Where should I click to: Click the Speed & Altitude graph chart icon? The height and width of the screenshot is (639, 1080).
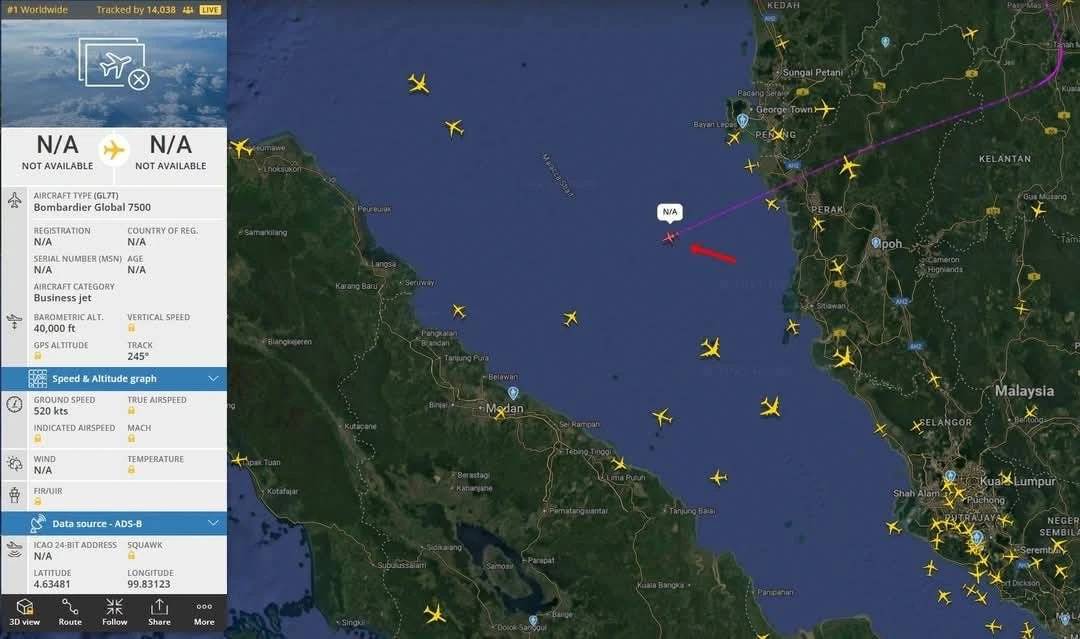[37, 379]
